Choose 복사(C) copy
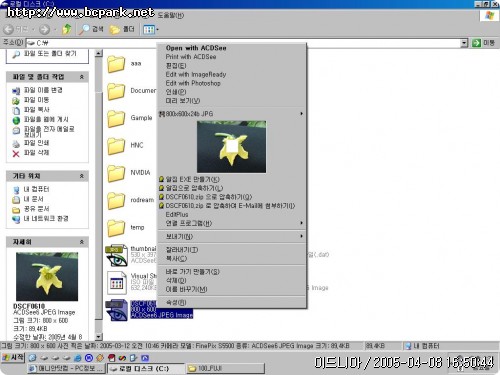The height and width of the screenshot is (375, 500). (x=232, y=259)
